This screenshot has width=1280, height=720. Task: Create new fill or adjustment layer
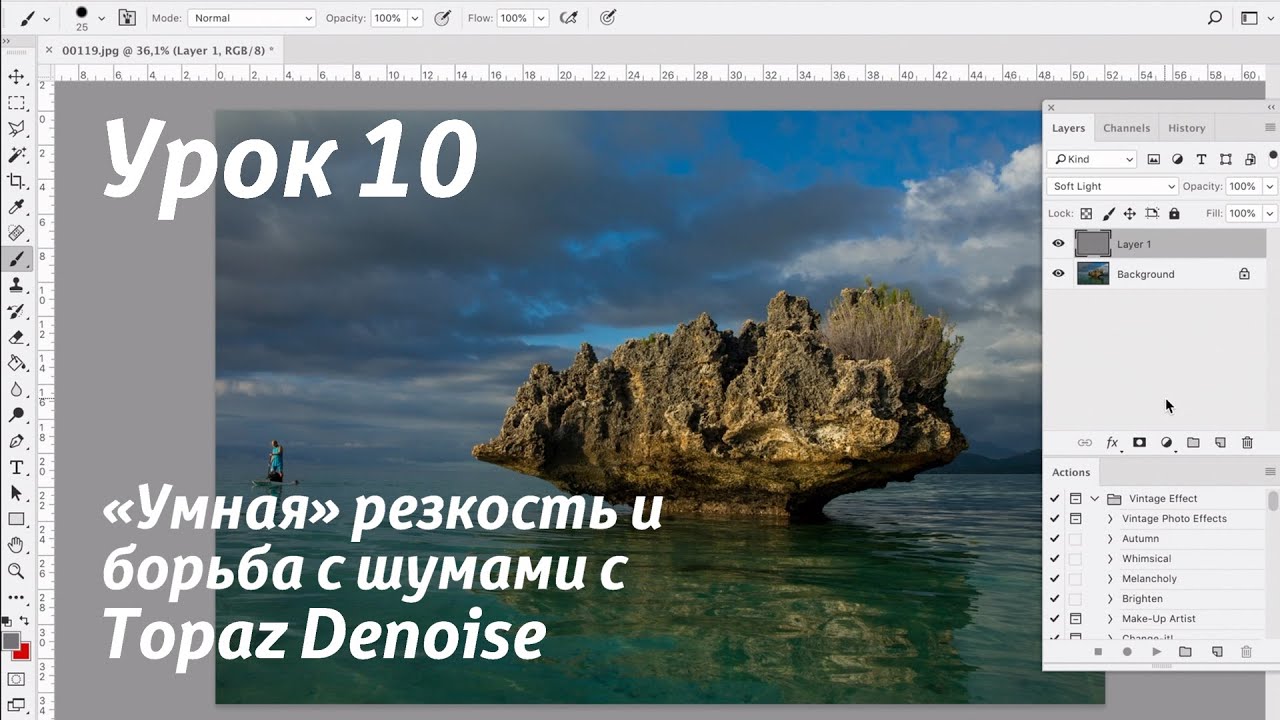pos(1166,442)
